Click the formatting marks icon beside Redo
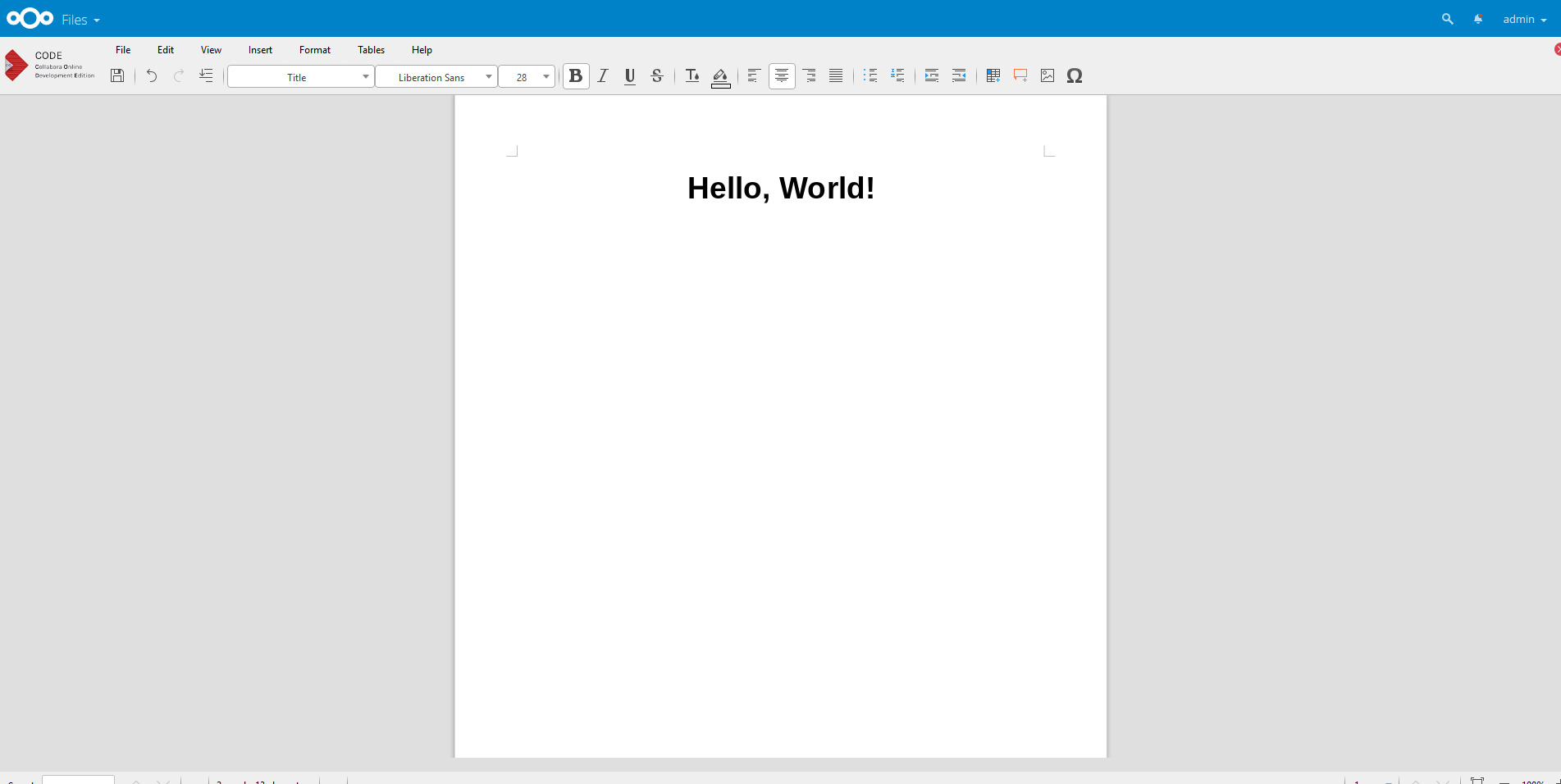This screenshot has width=1561, height=784. tap(206, 75)
